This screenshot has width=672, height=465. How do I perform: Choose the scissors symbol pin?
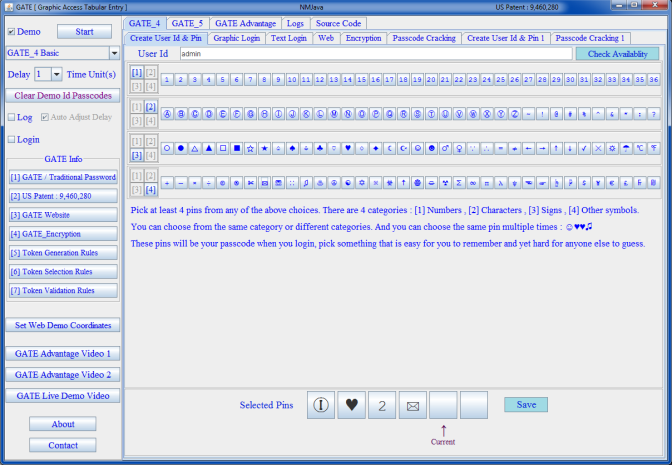(250, 183)
